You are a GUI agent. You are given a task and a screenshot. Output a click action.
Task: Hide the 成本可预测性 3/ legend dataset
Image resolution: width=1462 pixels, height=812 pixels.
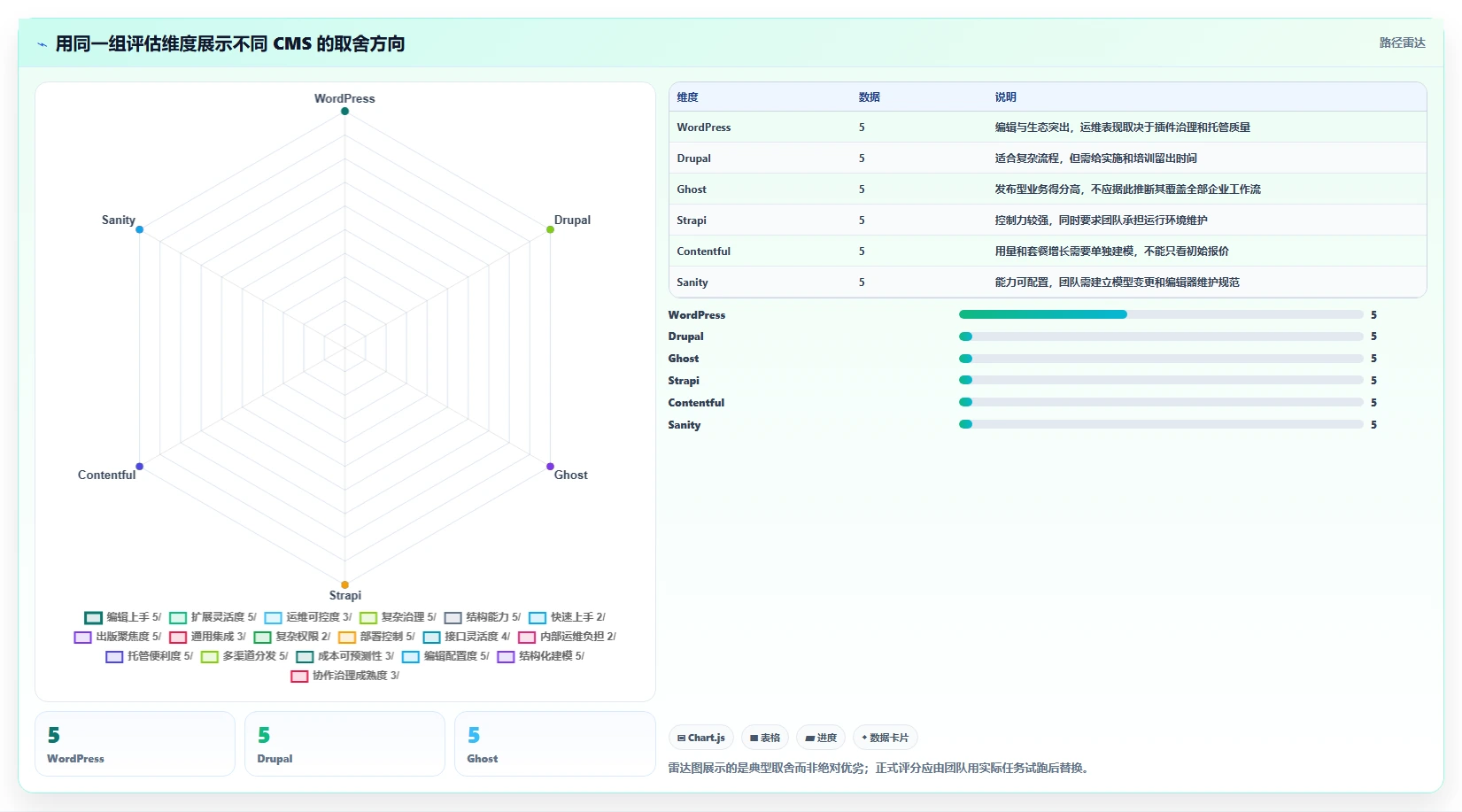click(345, 656)
